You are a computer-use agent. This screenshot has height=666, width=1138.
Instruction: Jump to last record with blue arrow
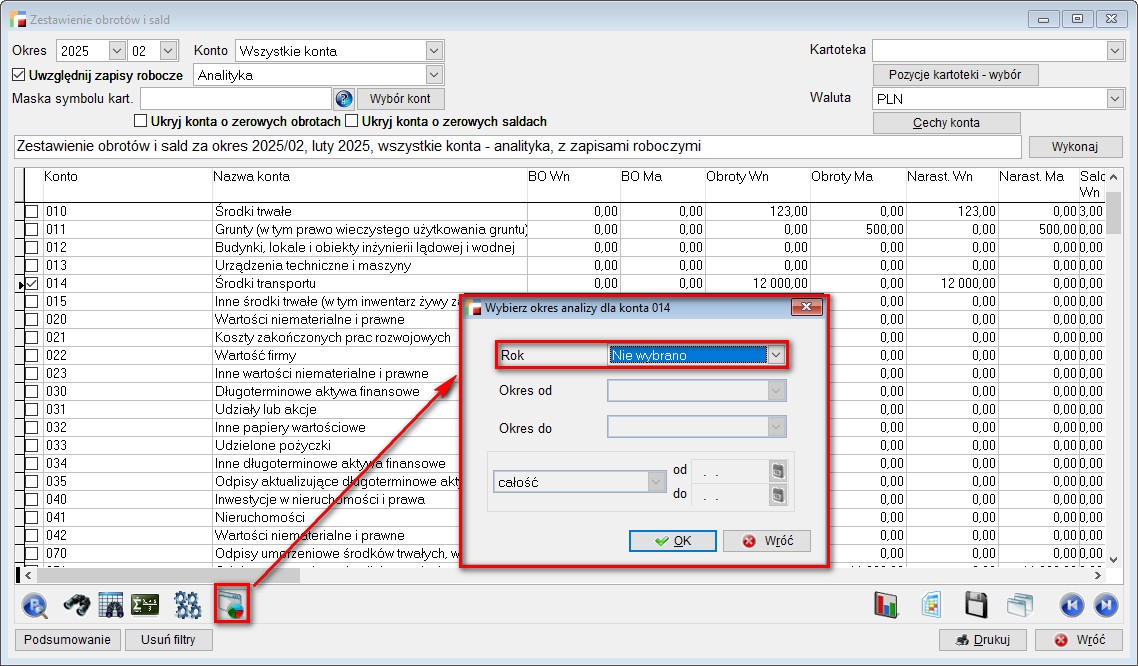point(1105,605)
